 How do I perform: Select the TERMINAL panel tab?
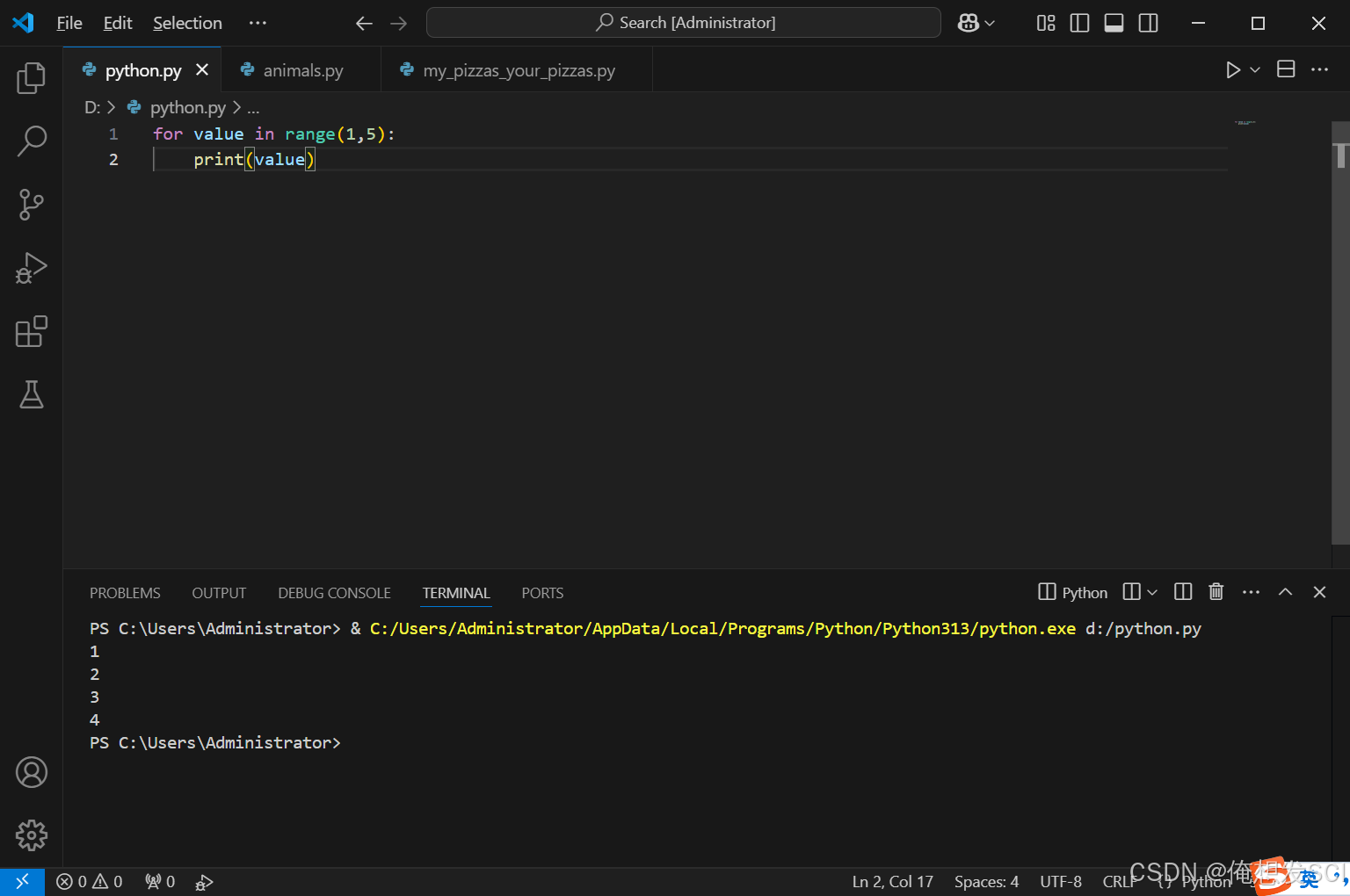click(456, 593)
